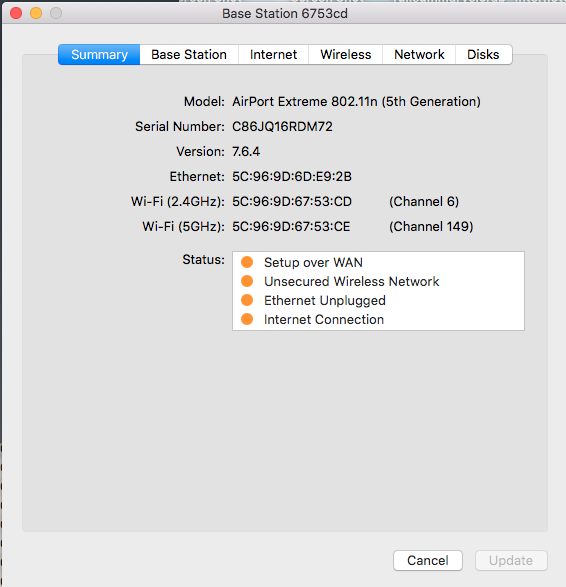The image size is (566, 587).
Task: Click the version value 7.6.4
Action: coord(246,152)
